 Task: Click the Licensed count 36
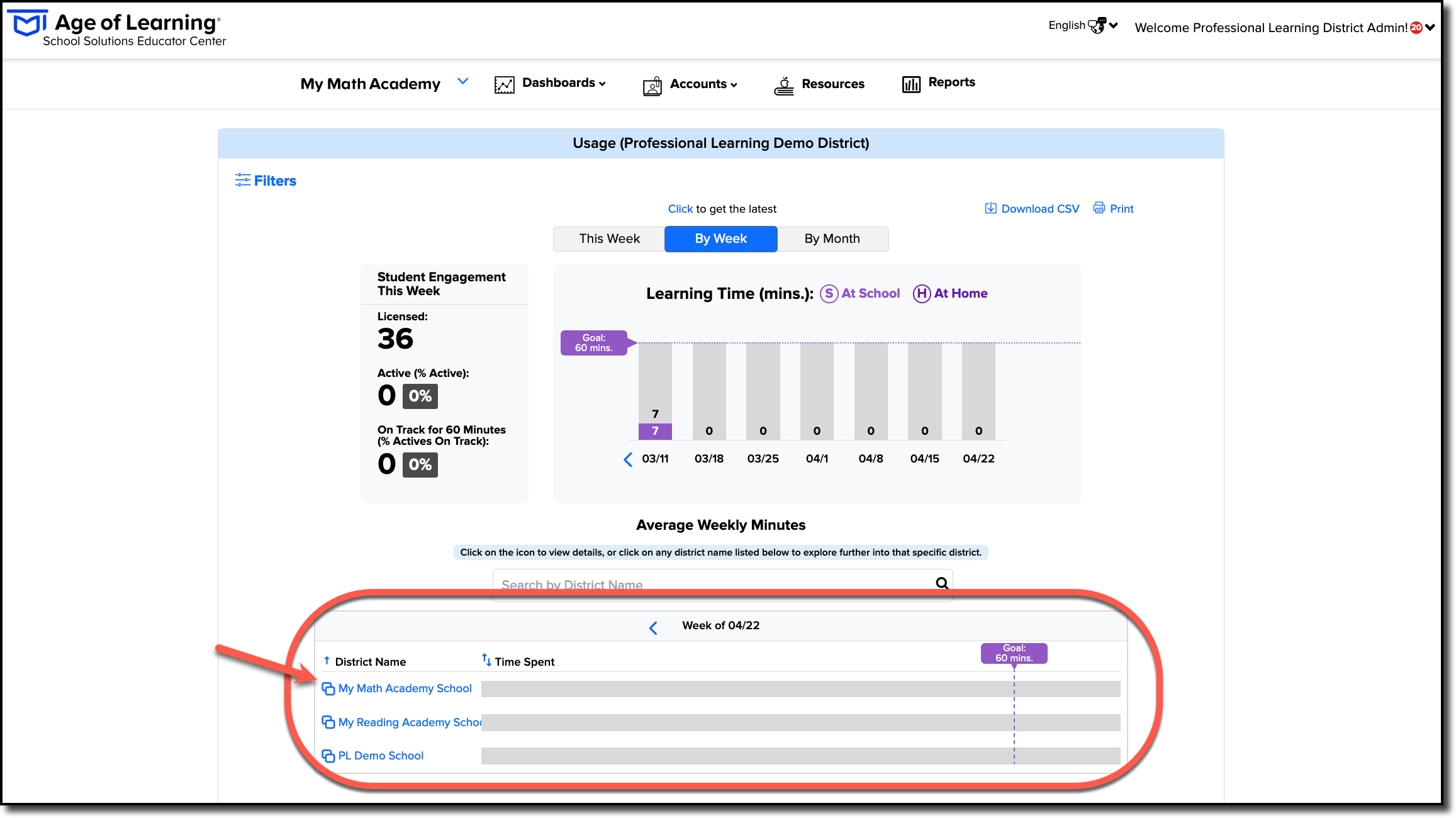[395, 339]
